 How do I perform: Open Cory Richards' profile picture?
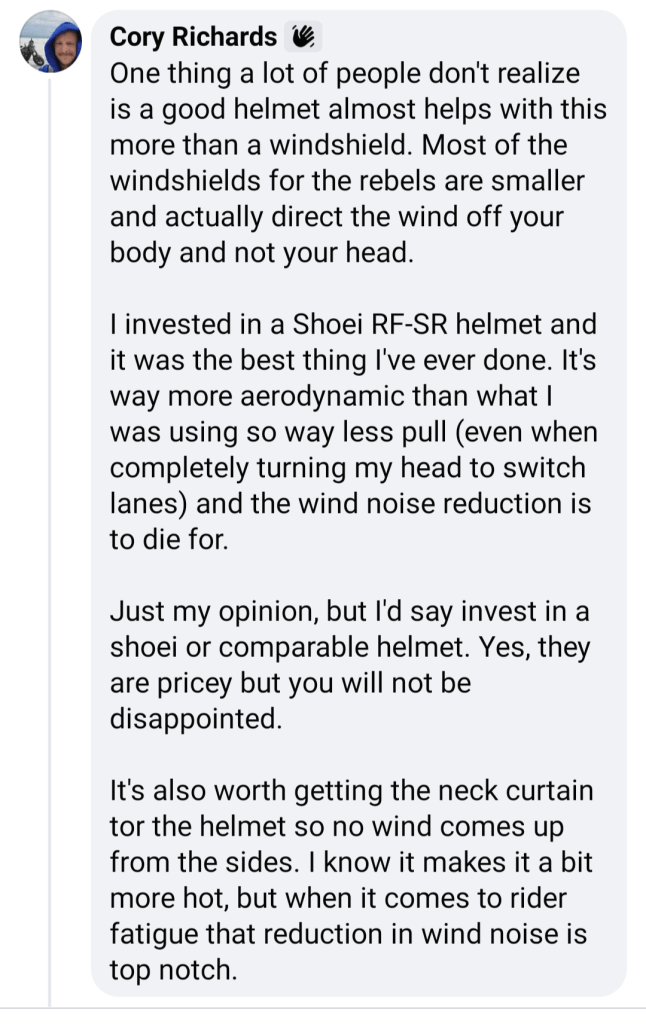51,43
